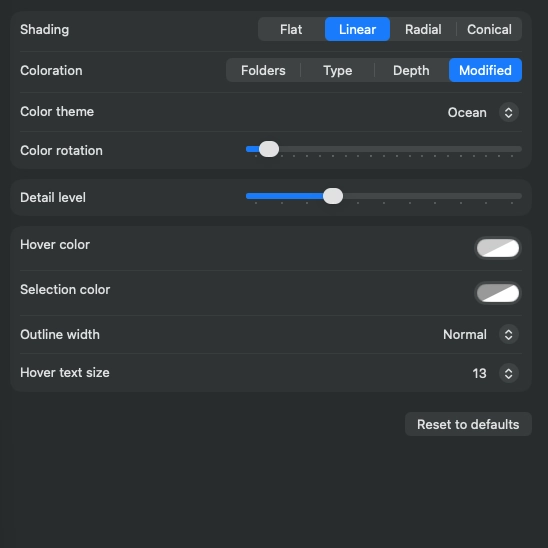
Task: Click the Color rotation label text
Action: point(61,151)
